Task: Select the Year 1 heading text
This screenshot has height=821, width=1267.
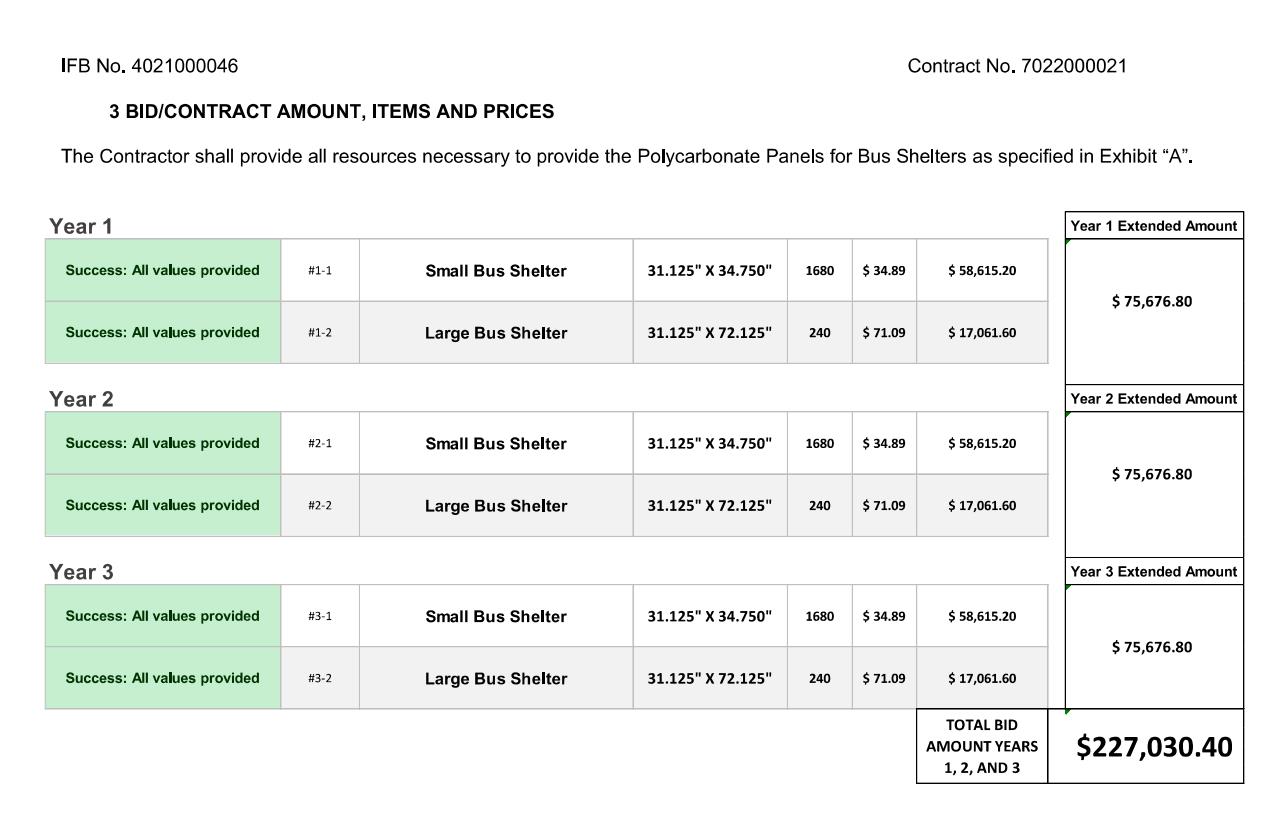Action: click(x=81, y=226)
